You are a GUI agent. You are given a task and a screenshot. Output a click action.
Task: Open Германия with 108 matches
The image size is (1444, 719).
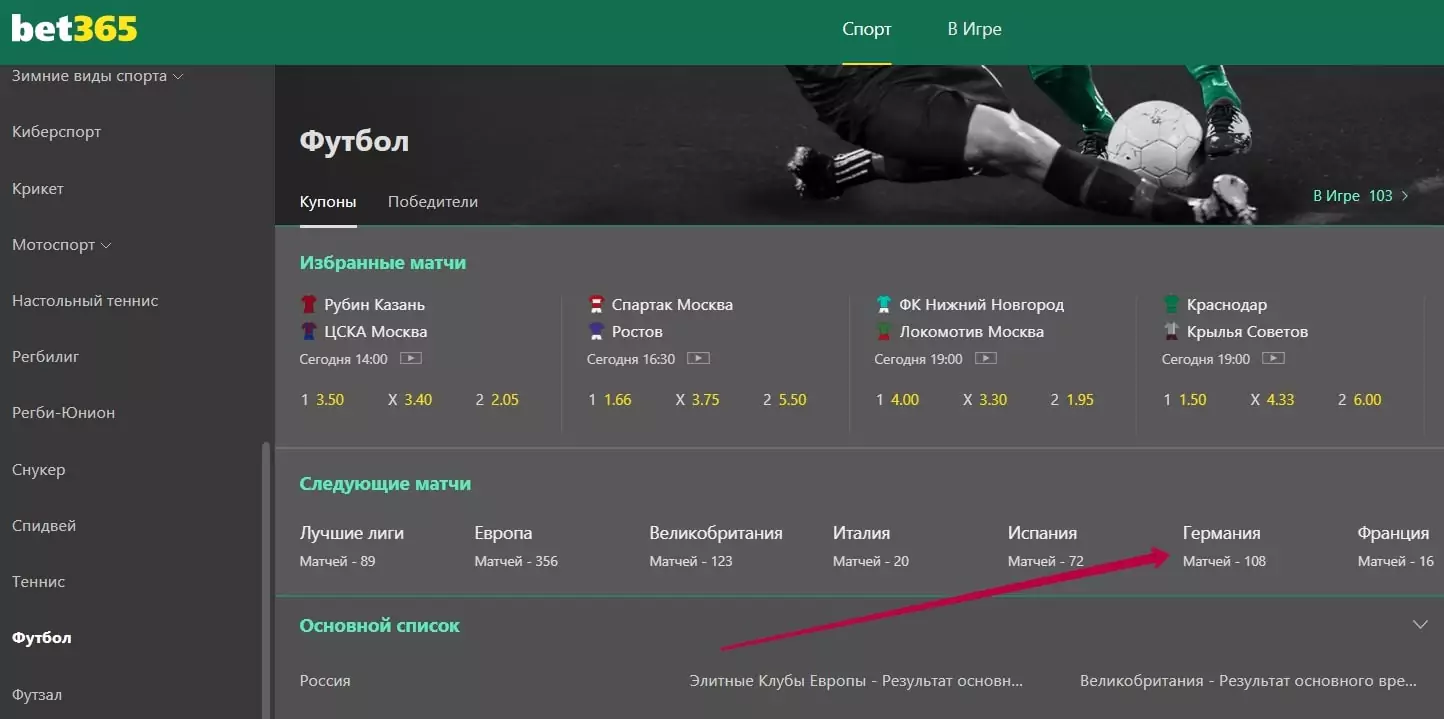coord(1224,546)
